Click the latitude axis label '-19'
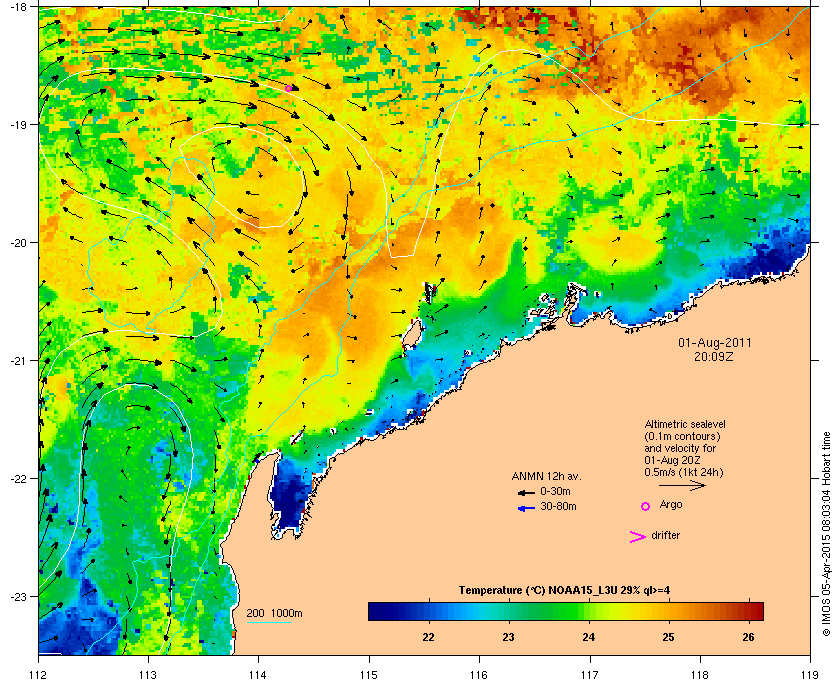 [x=18, y=124]
